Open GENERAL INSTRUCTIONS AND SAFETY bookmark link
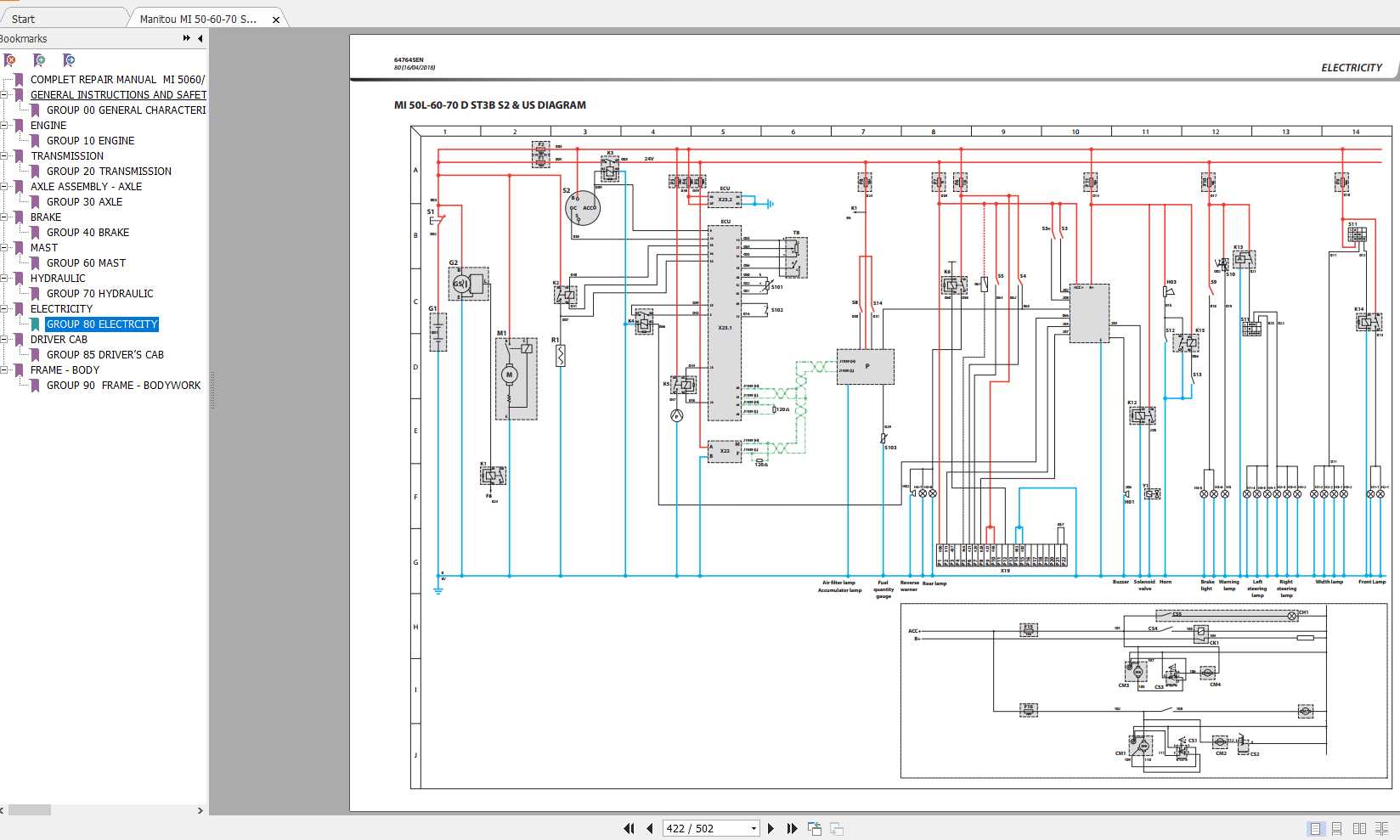This screenshot has width=1400, height=840. click(x=118, y=95)
